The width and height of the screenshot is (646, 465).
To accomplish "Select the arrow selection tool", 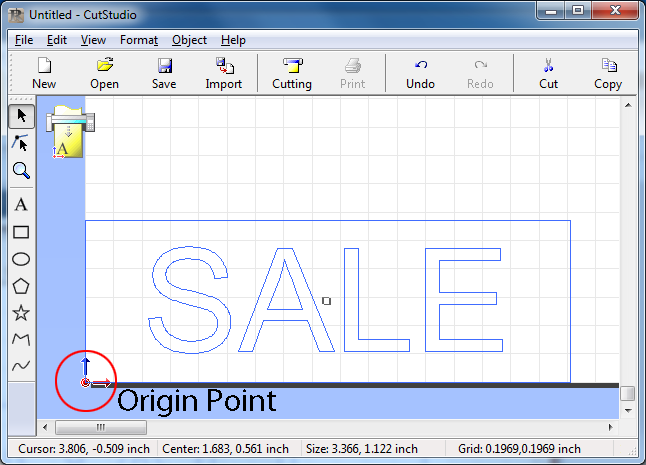I will (x=21, y=116).
